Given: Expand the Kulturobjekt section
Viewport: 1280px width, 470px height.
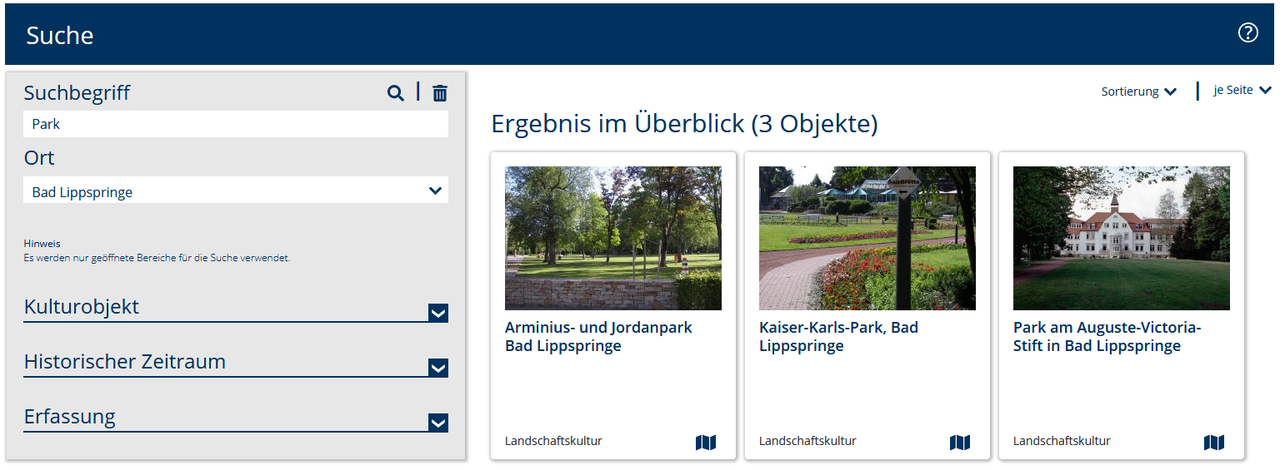Looking at the screenshot, I should (236, 308).
